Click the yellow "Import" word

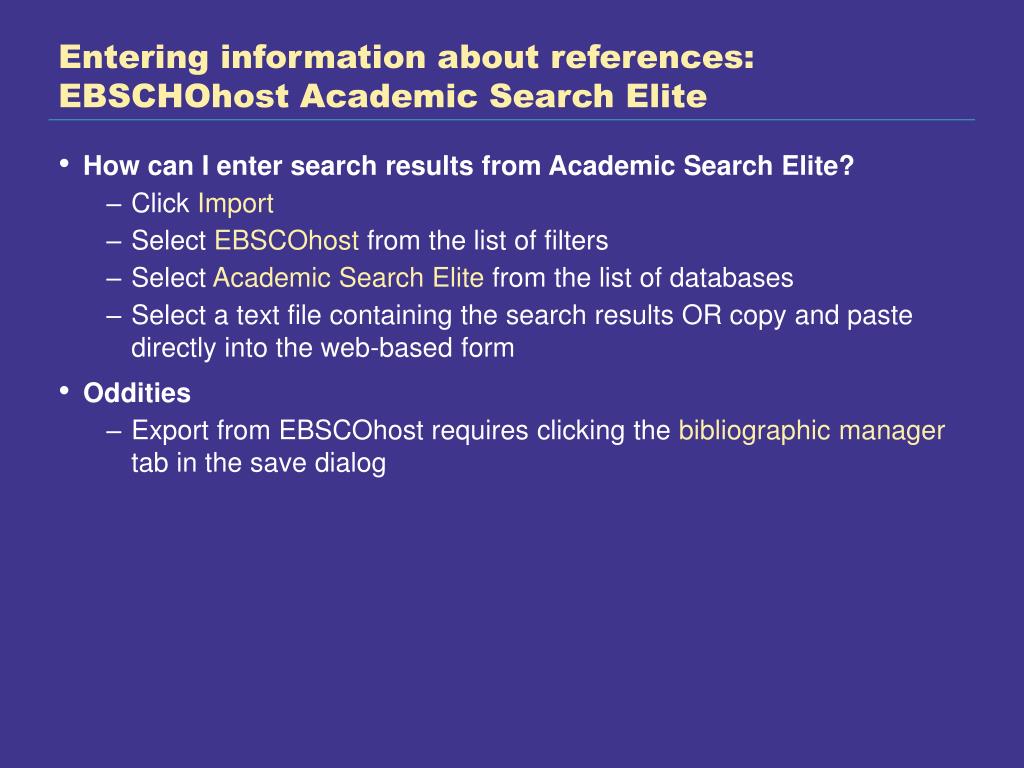click(x=235, y=204)
